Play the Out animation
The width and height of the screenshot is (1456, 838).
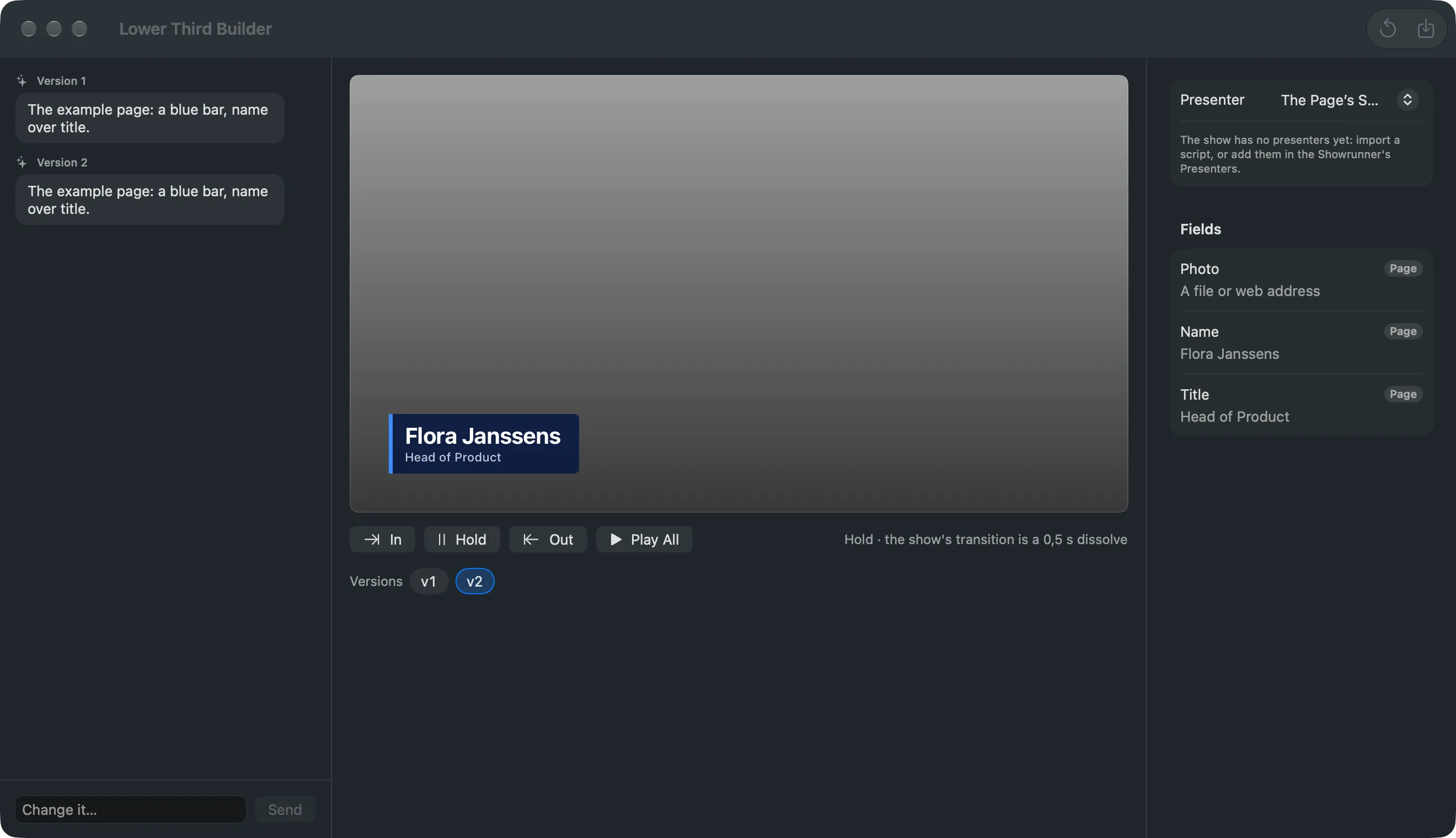coord(548,539)
